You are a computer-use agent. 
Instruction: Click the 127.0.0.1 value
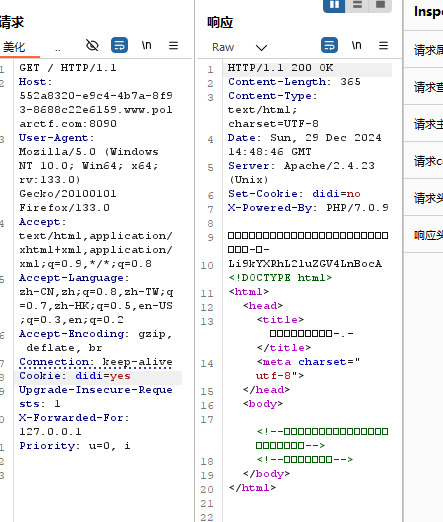point(50,432)
